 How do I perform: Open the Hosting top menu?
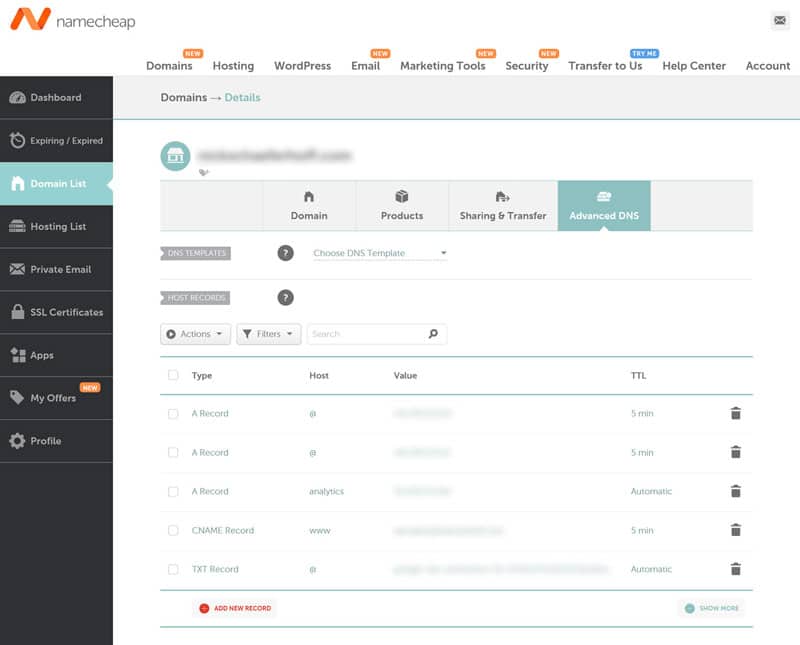[233, 66]
